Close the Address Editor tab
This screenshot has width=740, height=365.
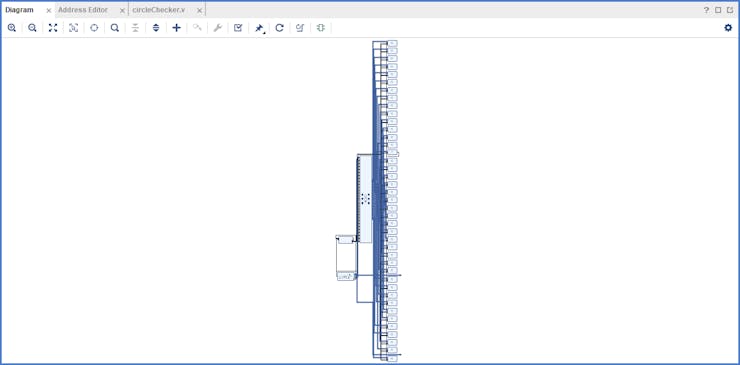tap(122, 10)
